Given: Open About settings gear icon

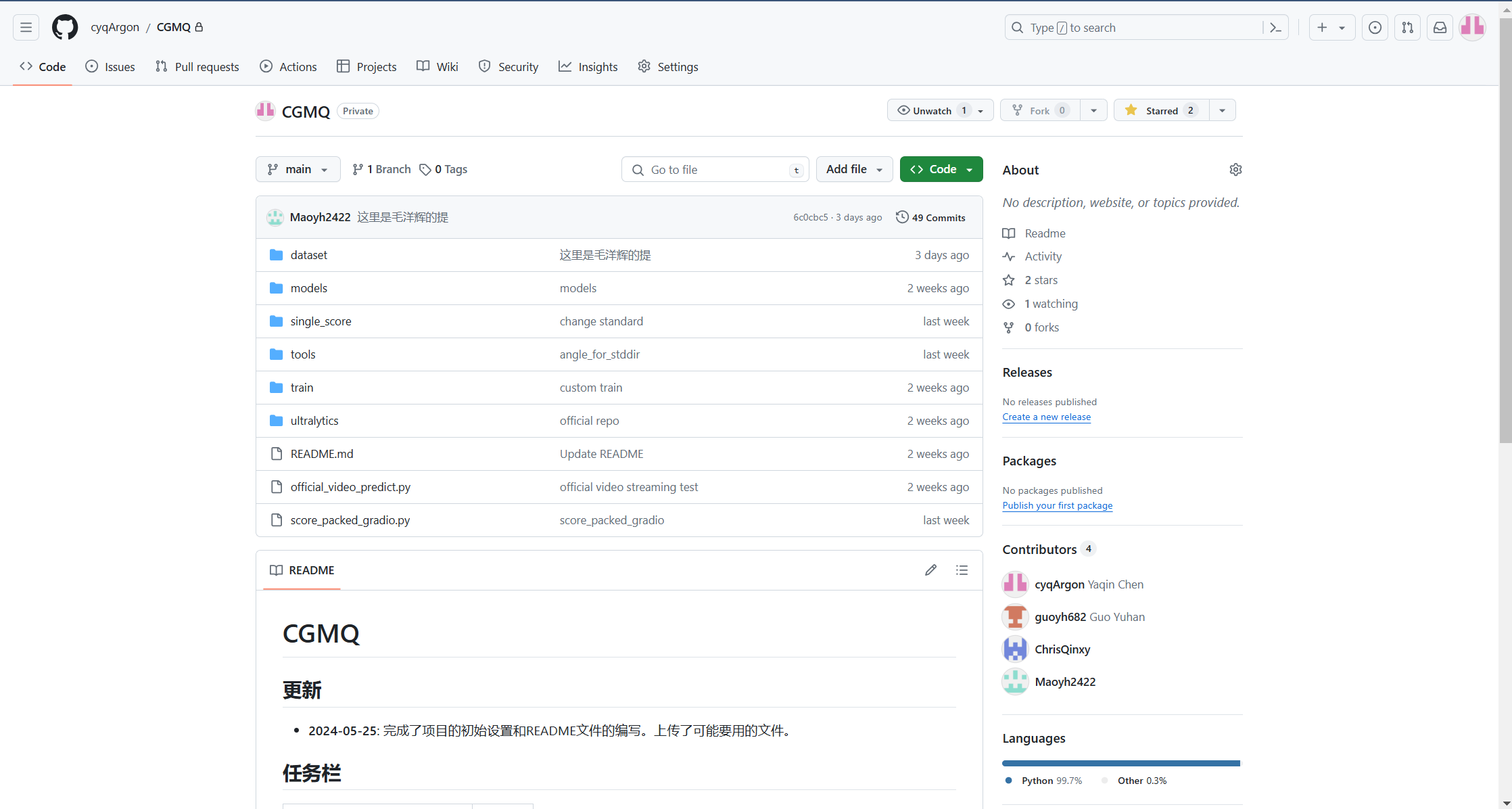Looking at the screenshot, I should point(1235,170).
